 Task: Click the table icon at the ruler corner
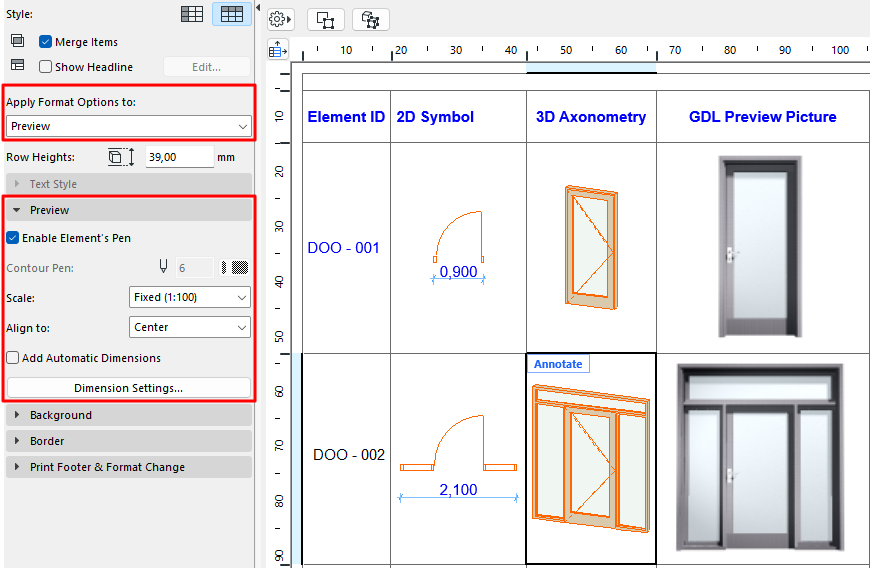point(278,50)
